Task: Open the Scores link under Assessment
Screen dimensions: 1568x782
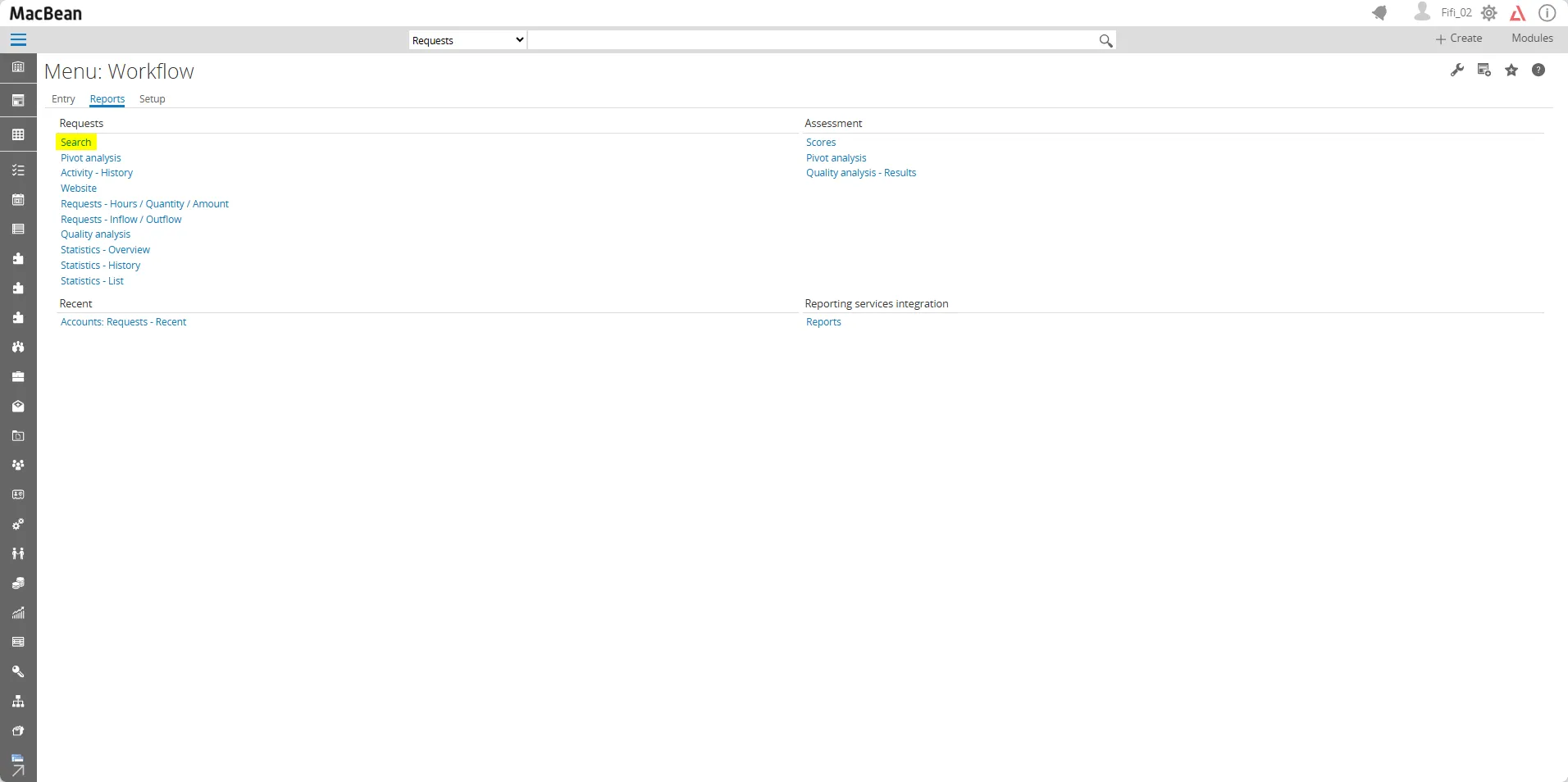Action: [x=821, y=143]
